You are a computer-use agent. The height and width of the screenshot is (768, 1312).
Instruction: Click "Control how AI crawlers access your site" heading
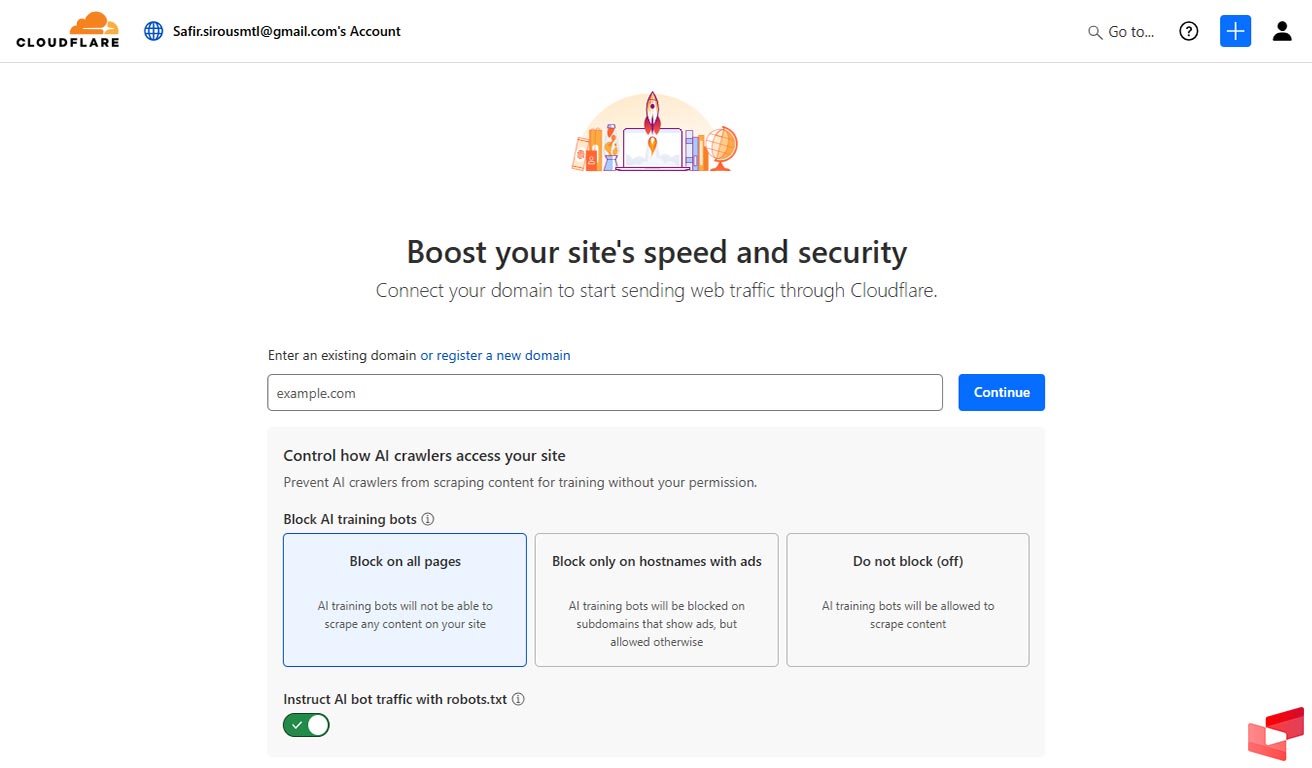coord(424,456)
